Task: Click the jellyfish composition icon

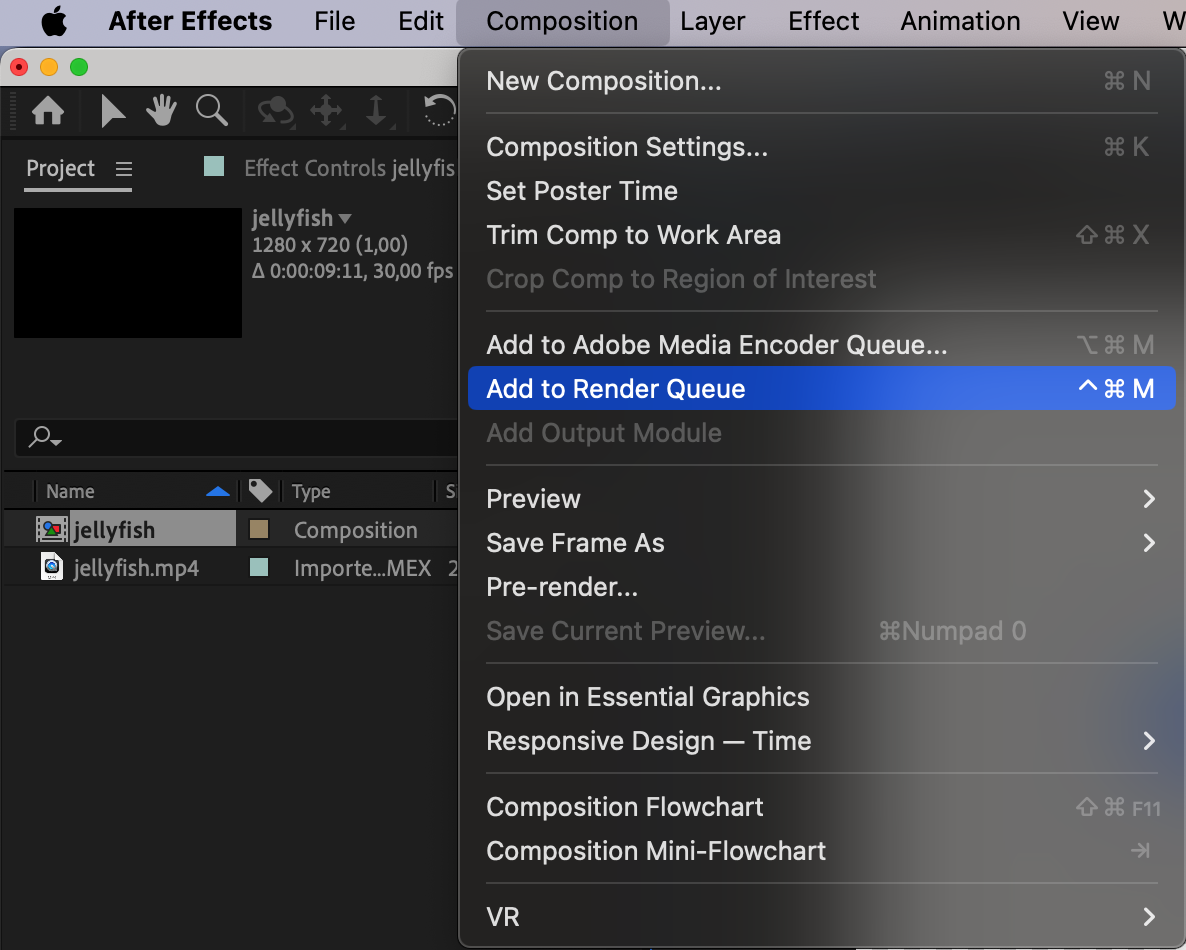Action: pos(51,530)
